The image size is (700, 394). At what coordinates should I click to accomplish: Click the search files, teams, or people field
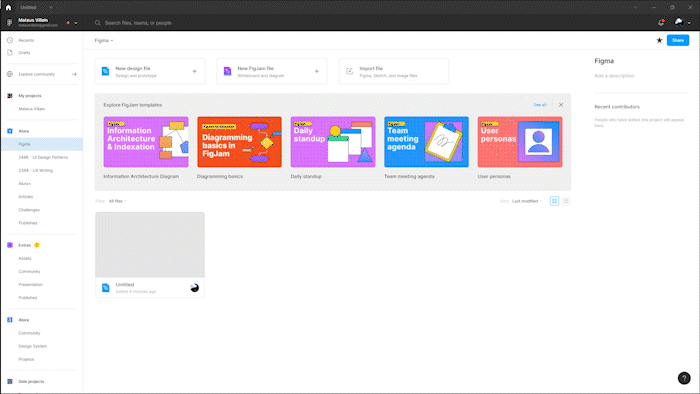coord(138,23)
